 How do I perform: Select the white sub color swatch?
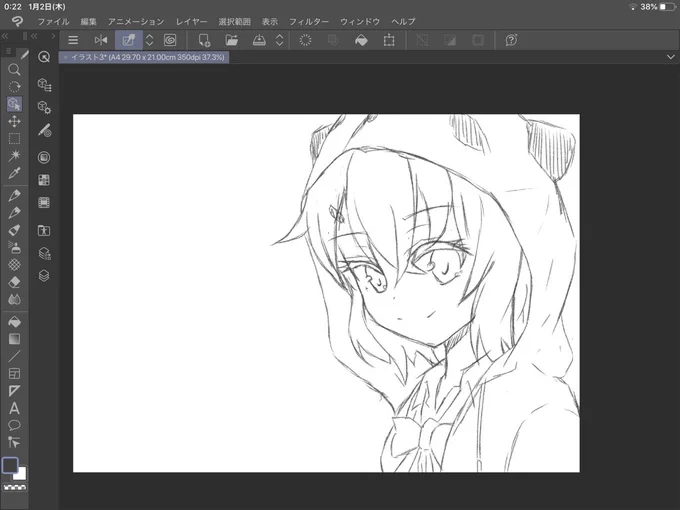pyautogui.click(x=21, y=474)
